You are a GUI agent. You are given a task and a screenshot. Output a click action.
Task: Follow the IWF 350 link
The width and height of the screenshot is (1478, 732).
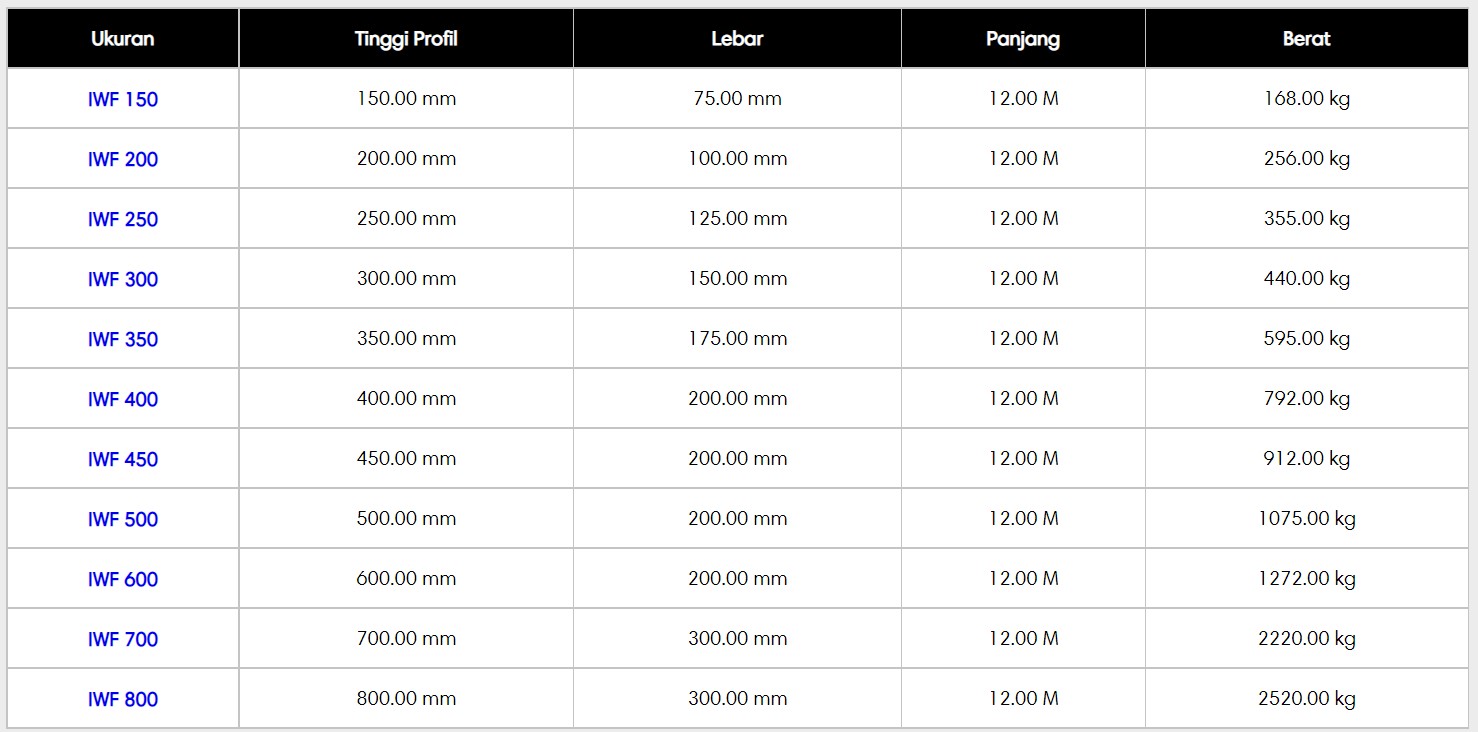point(123,339)
